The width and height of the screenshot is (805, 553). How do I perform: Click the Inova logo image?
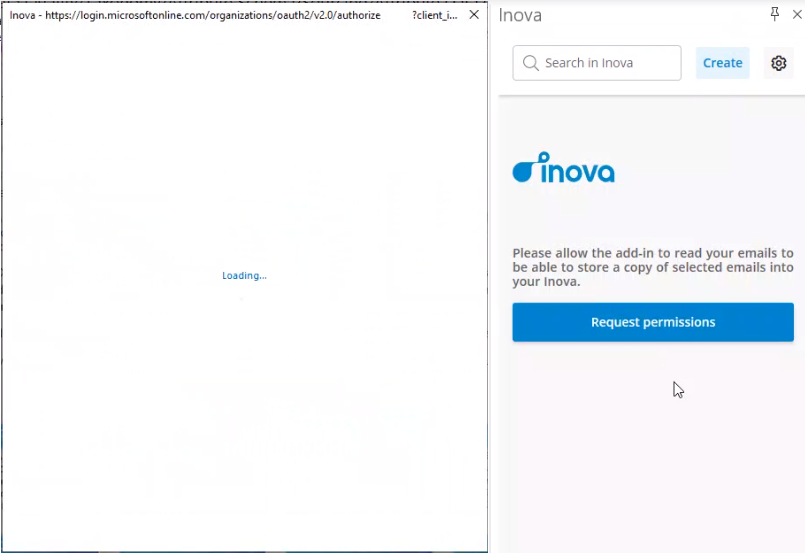click(x=563, y=167)
